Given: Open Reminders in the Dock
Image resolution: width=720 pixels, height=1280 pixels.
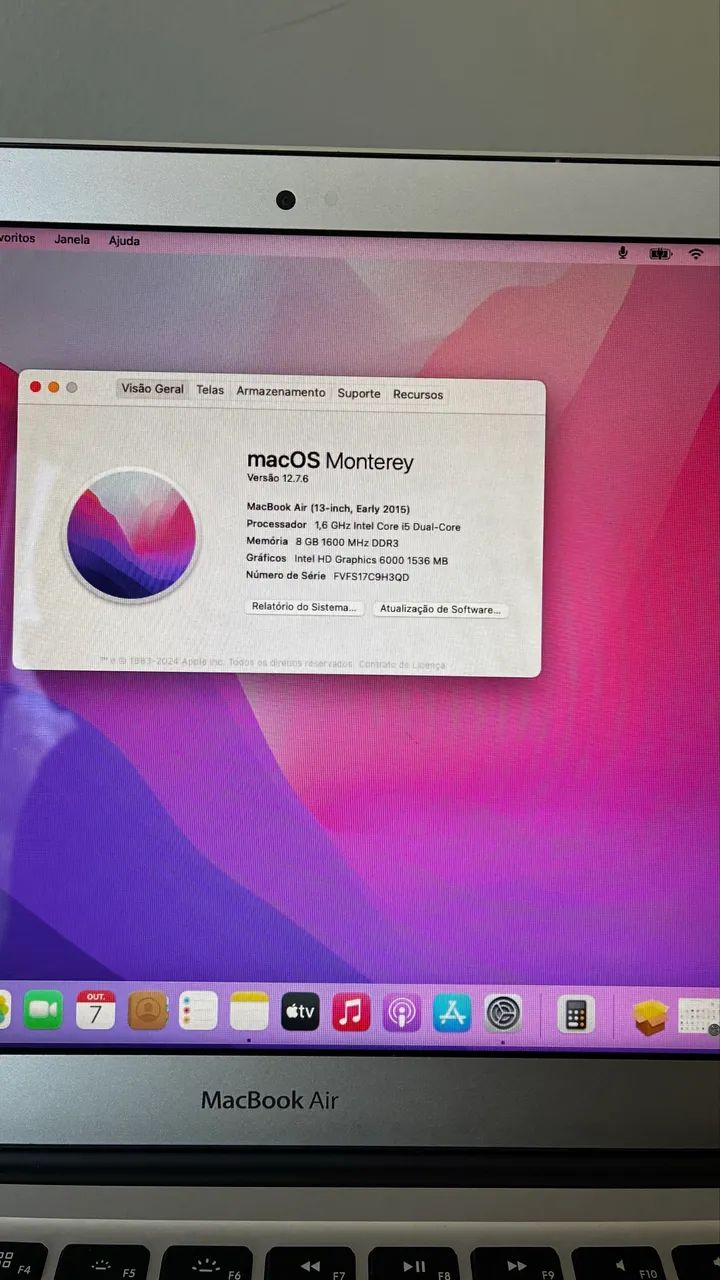Looking at the screenshot, I should (198, 1012).
